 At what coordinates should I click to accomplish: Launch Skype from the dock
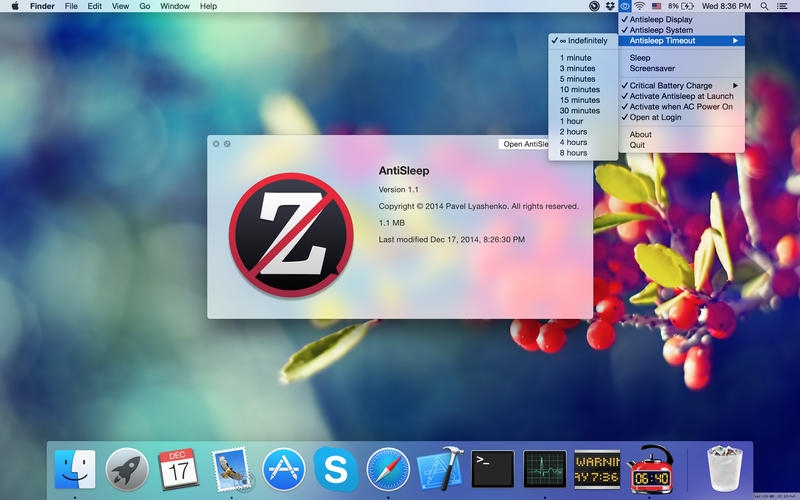tap(335, 469)
